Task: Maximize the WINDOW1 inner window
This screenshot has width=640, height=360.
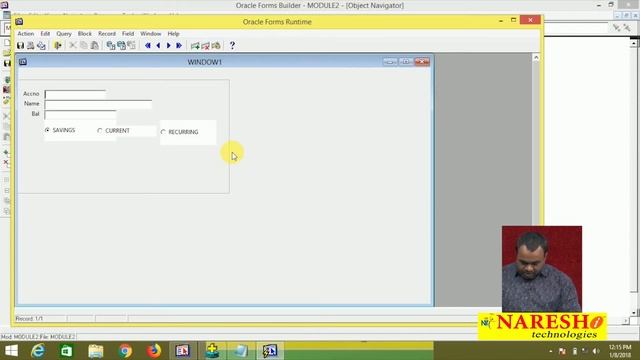Action: pos(406,62)
